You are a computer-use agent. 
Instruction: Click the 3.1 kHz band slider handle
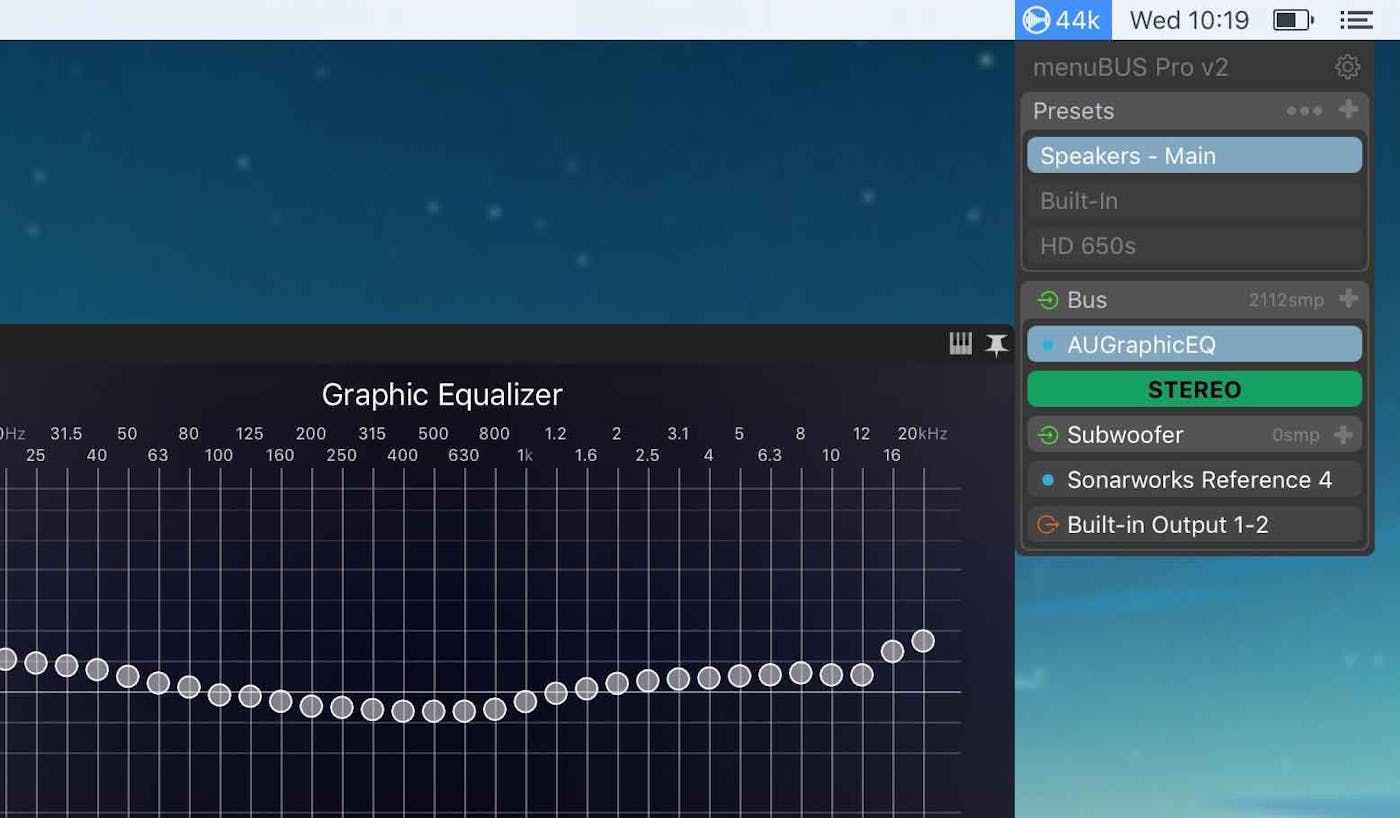coord(678,679)
